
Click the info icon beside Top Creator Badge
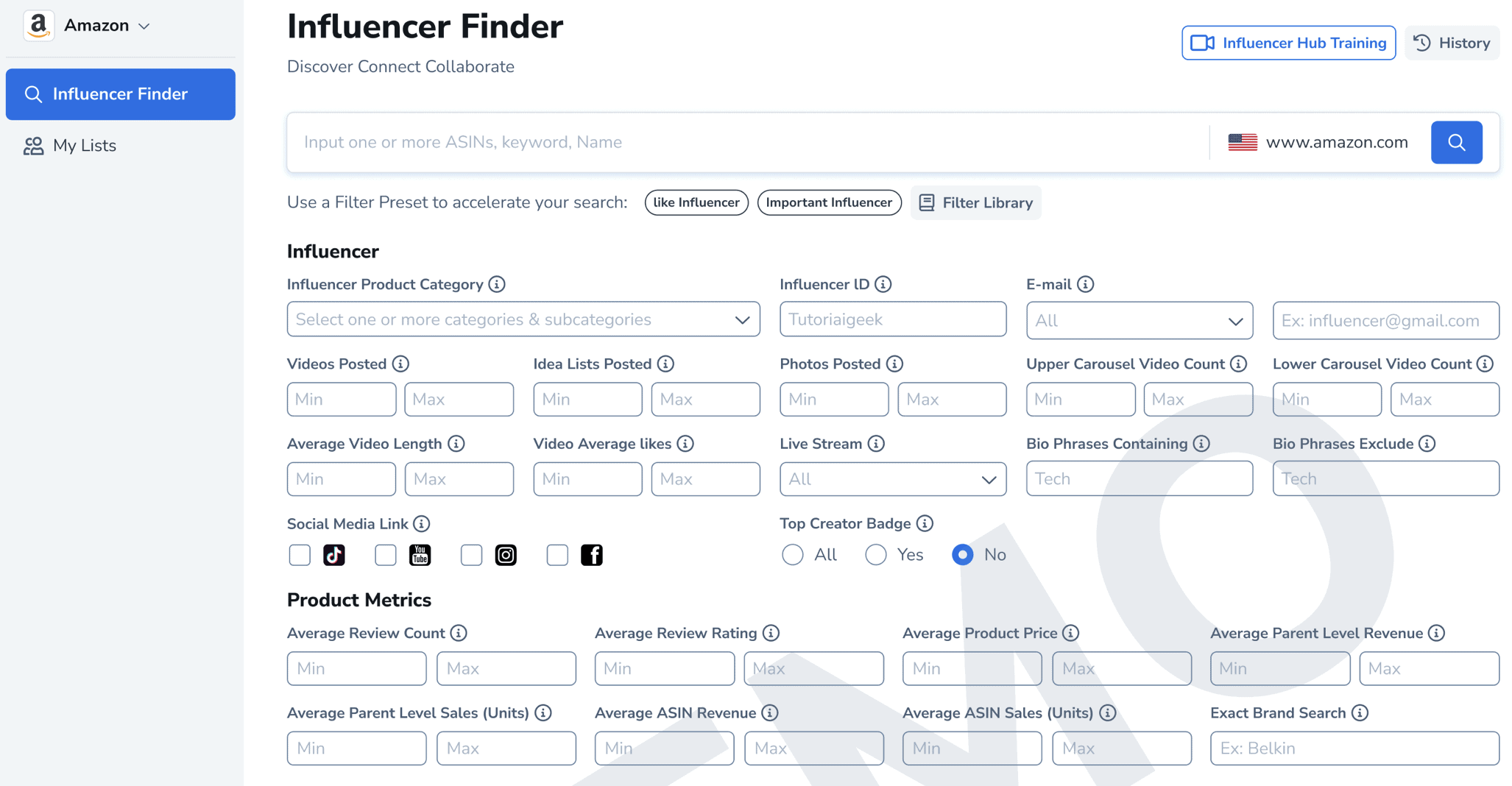[x=925, y=523]
